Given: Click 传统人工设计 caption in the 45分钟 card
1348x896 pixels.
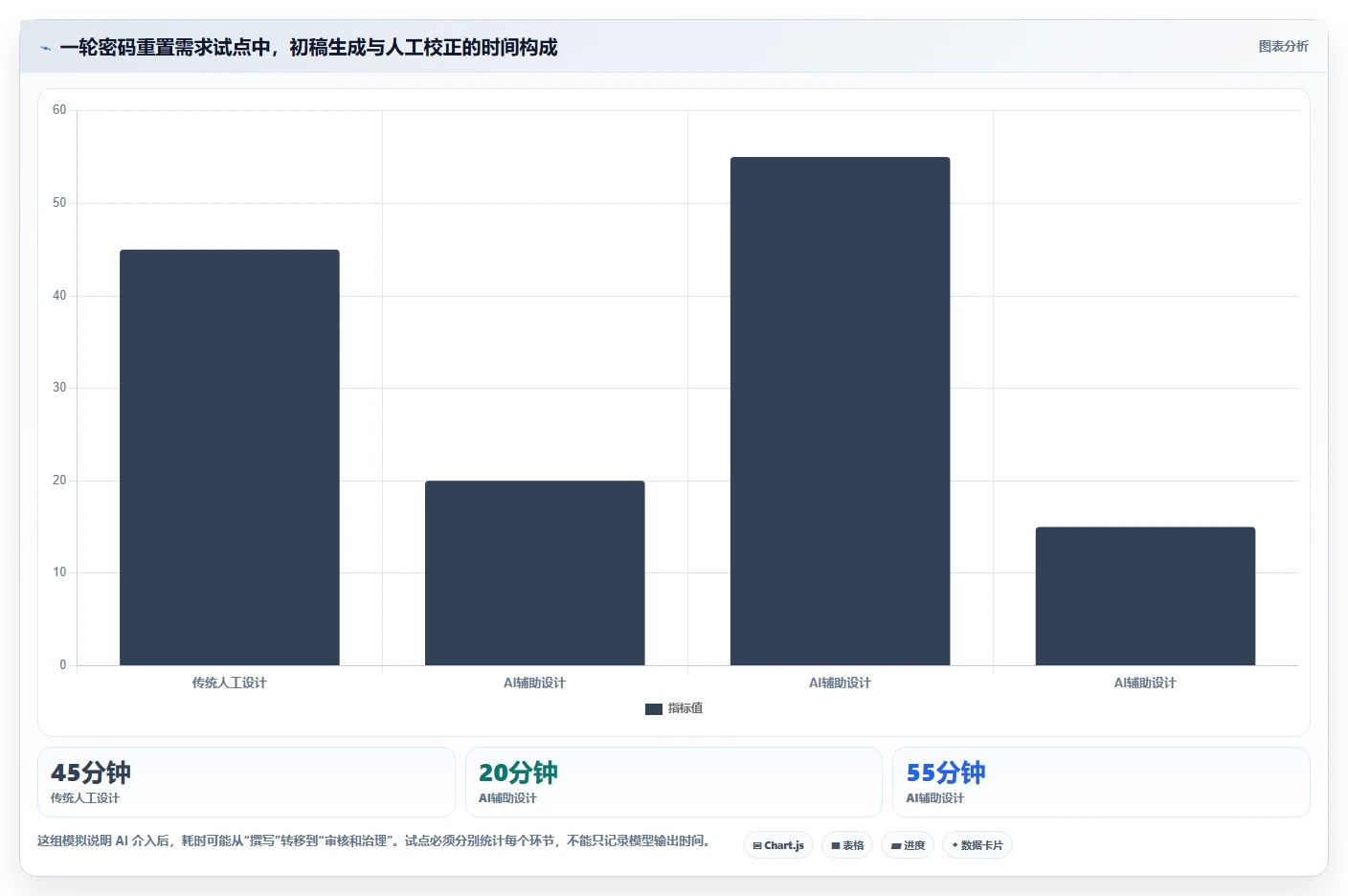Looking at the screenshot, I should (x=85, y=798).
